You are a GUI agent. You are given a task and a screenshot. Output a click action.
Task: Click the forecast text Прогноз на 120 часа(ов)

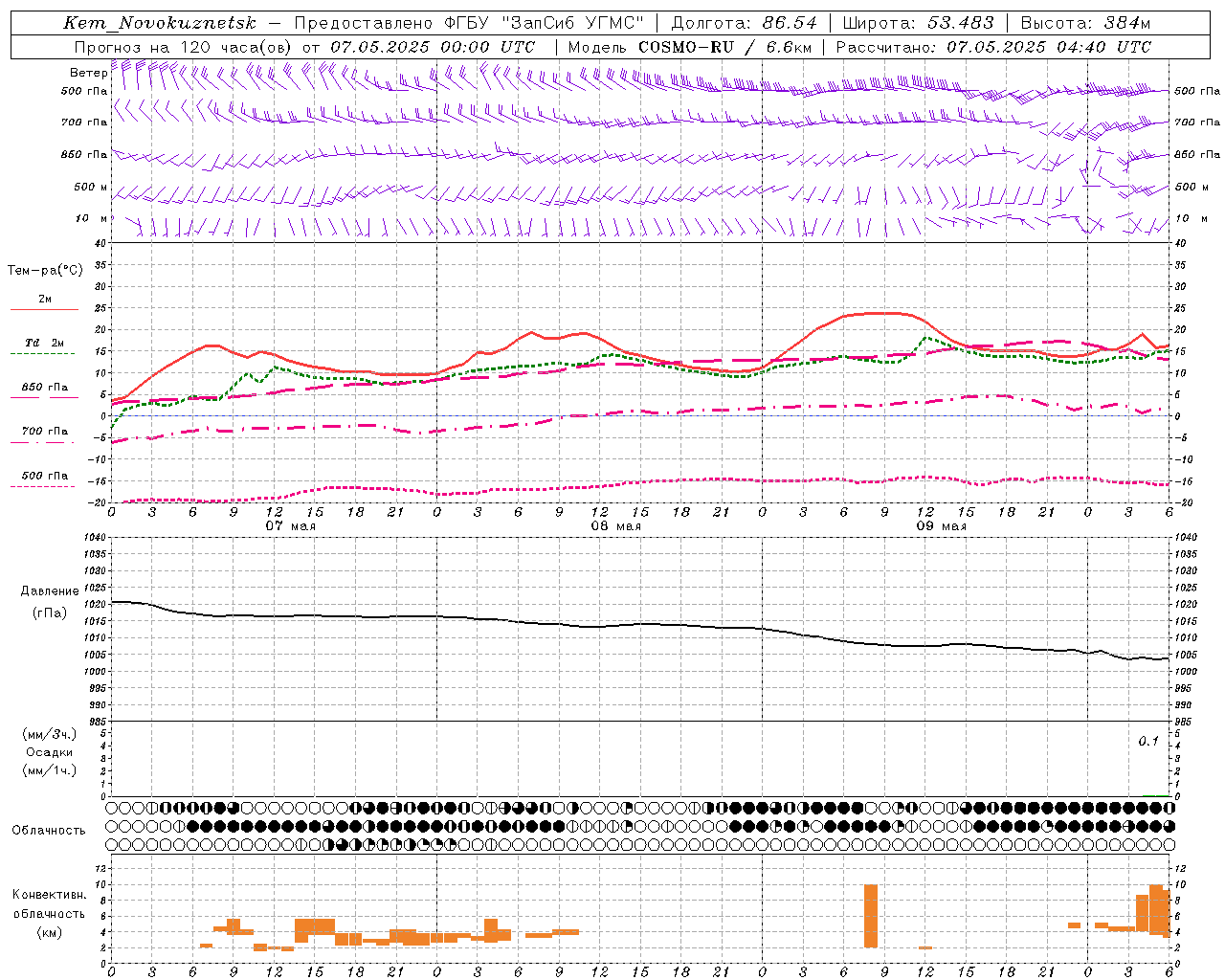pos(183,47)
